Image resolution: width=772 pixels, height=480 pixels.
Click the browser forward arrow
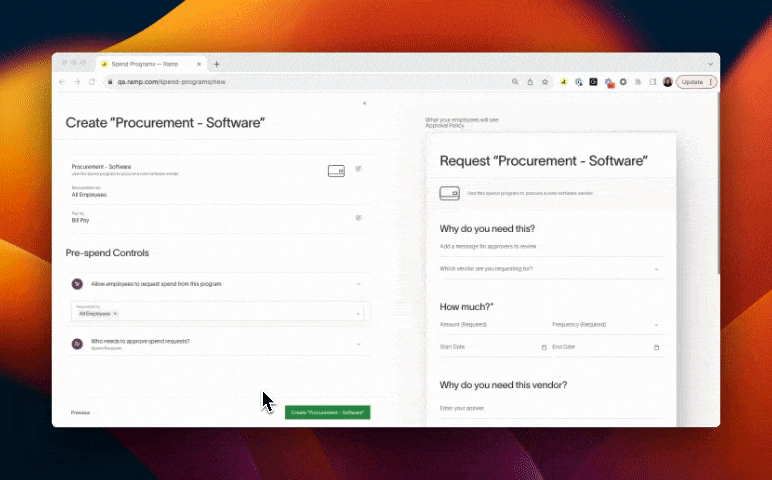pos(77,82)
